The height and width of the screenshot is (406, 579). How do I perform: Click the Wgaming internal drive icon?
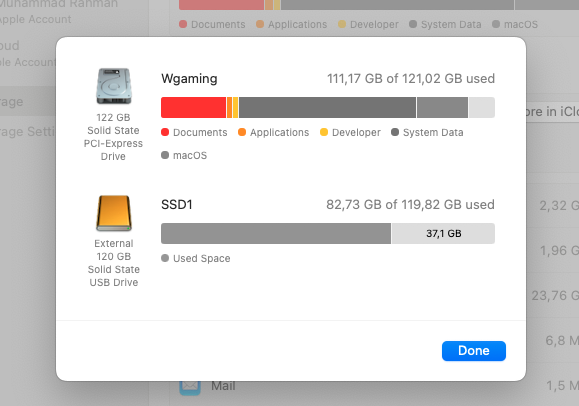point(114,86)
